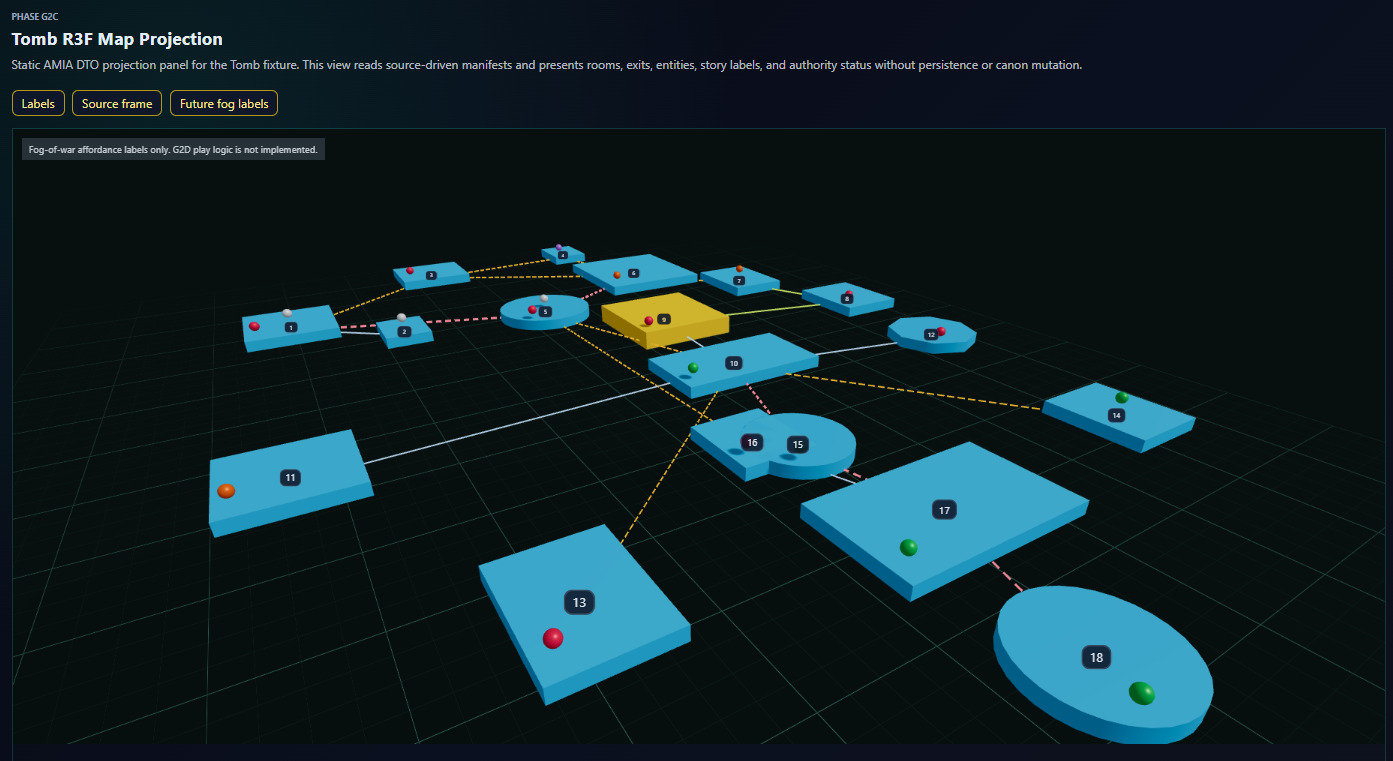
Task: Choose room 4 number label
Action: tap(563, 255)
